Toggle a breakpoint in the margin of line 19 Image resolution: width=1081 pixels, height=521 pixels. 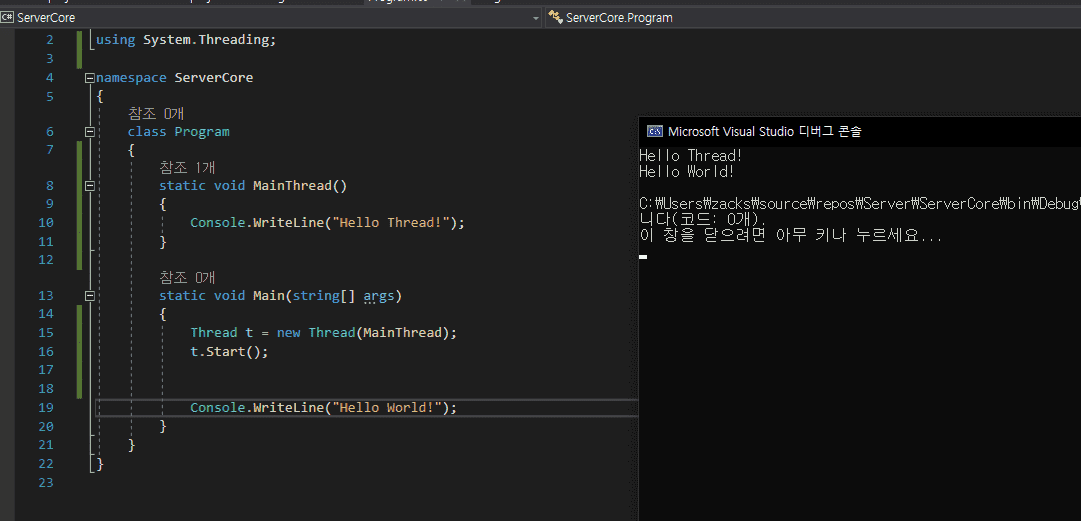click(8, 408)
